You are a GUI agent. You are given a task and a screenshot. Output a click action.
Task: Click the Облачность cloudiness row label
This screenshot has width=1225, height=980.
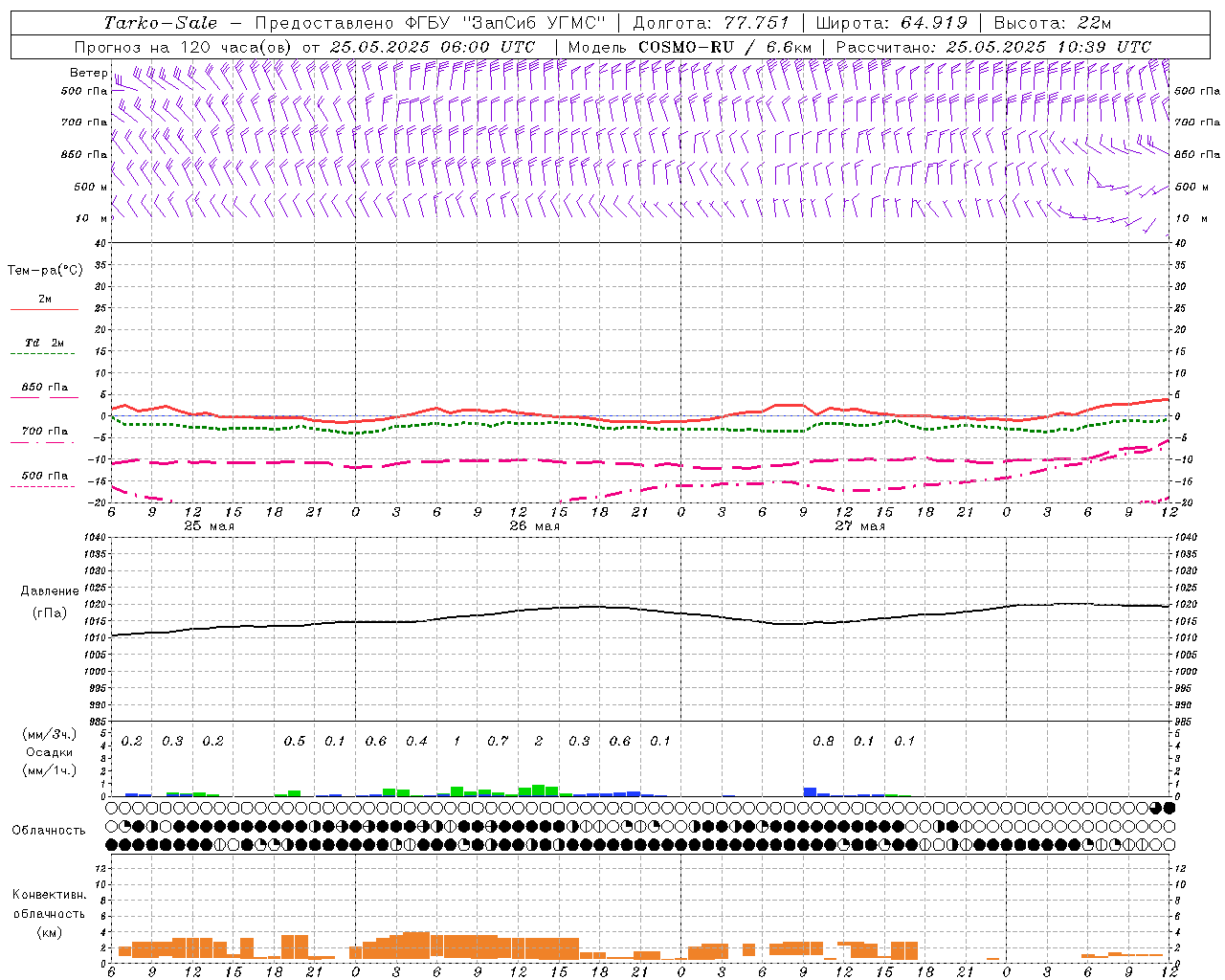pyautogui.click(x=49, y=831)
